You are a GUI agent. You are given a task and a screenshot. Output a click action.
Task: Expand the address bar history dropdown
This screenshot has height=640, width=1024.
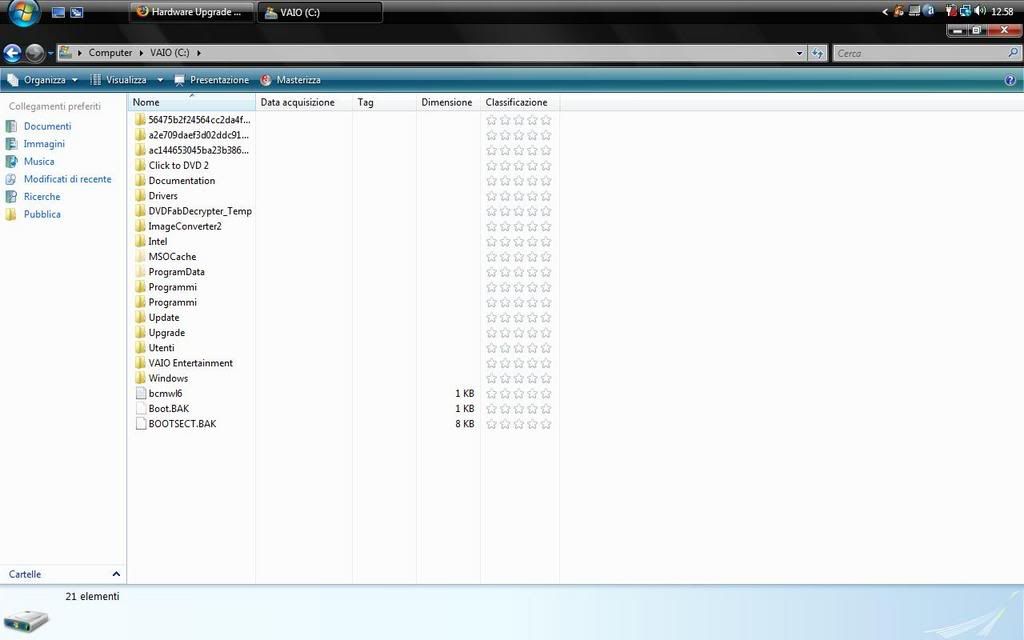click(x=799, y=53)
